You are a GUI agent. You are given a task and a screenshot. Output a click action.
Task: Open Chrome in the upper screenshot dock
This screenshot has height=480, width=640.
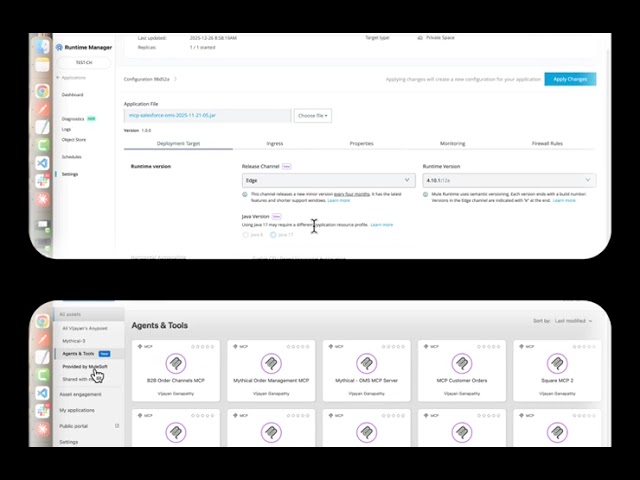point(42,91)
